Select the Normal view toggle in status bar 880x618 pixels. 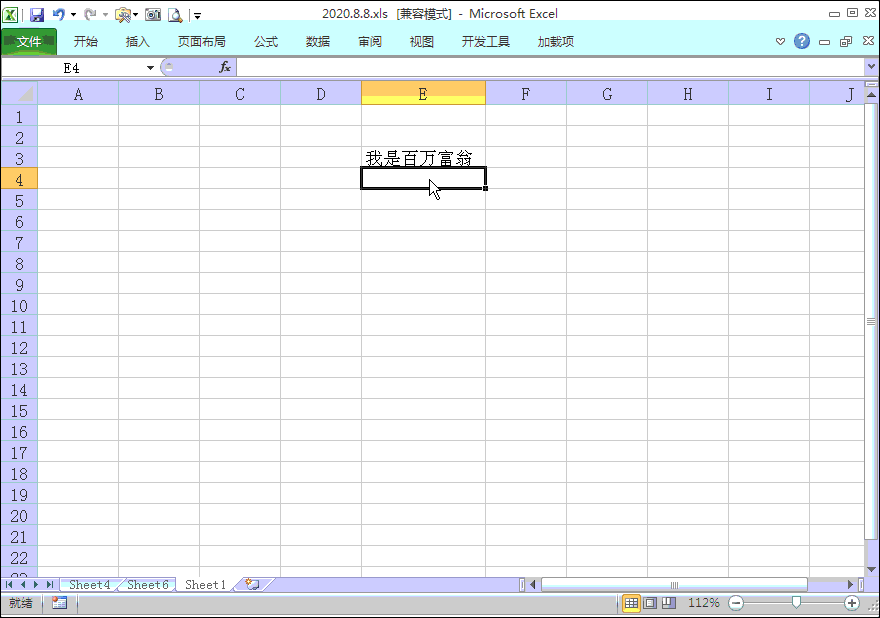631,603
